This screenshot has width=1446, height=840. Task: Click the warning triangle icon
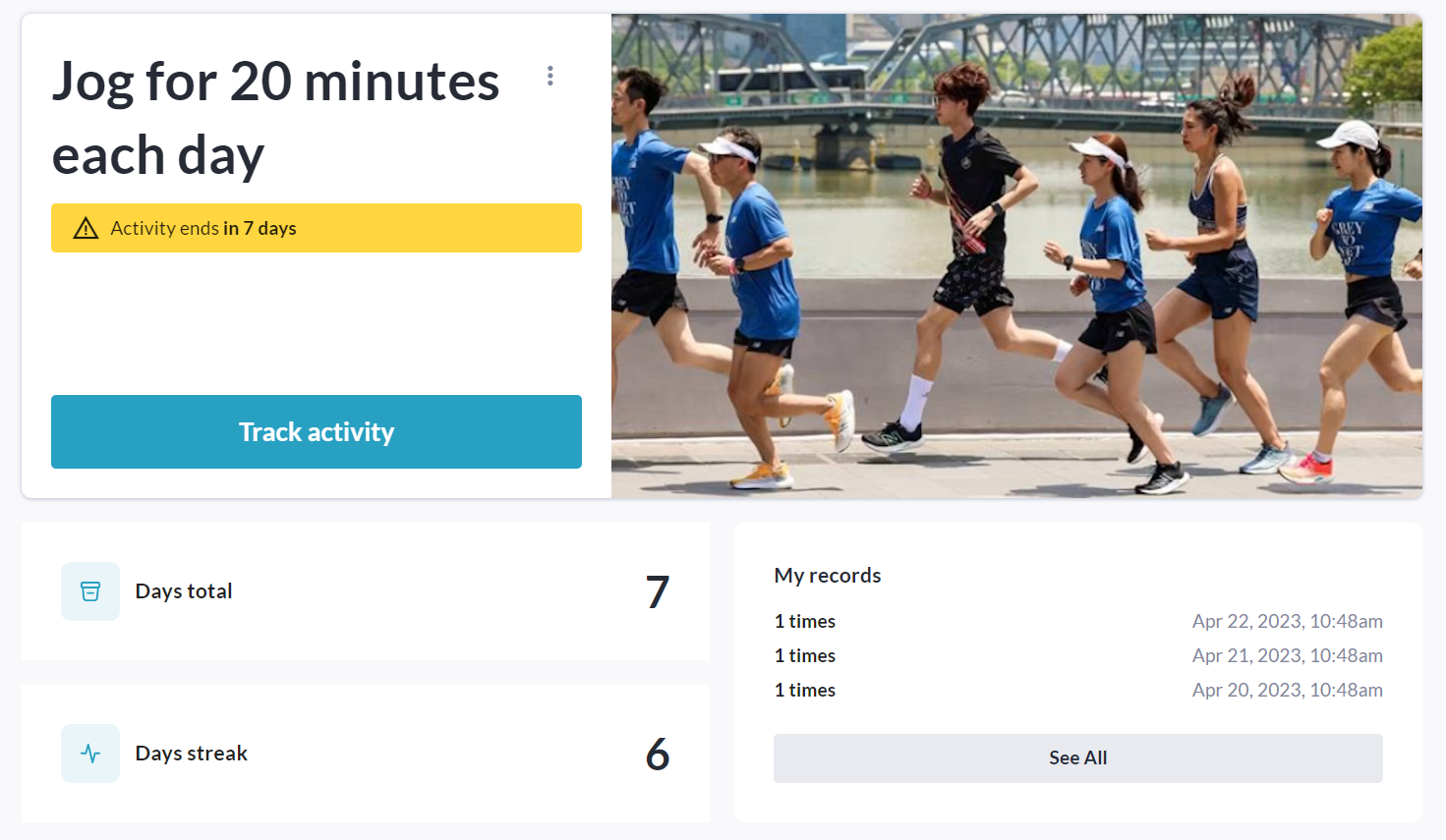87,229
